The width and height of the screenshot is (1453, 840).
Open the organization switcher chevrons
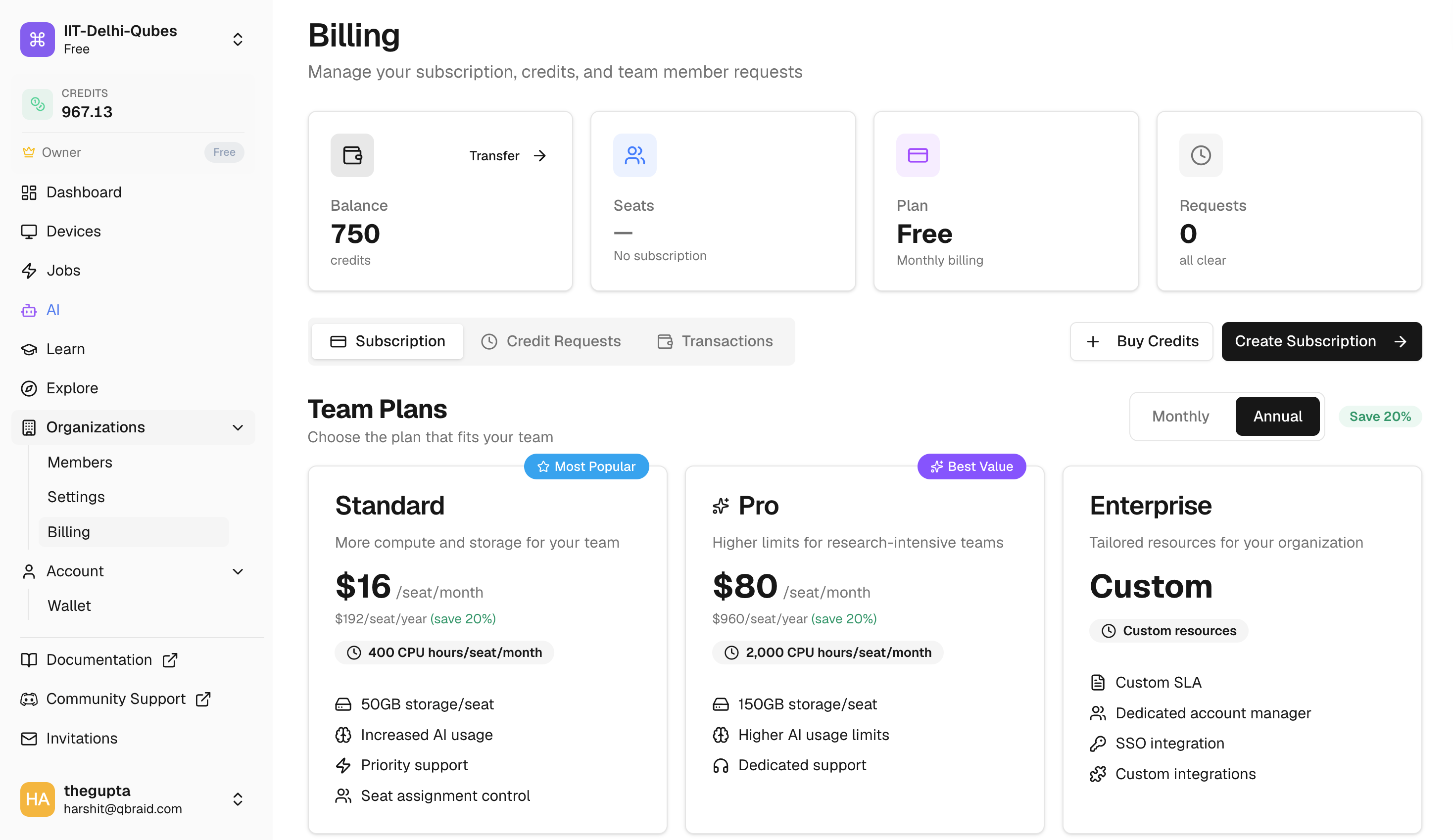tap(238, 39)
